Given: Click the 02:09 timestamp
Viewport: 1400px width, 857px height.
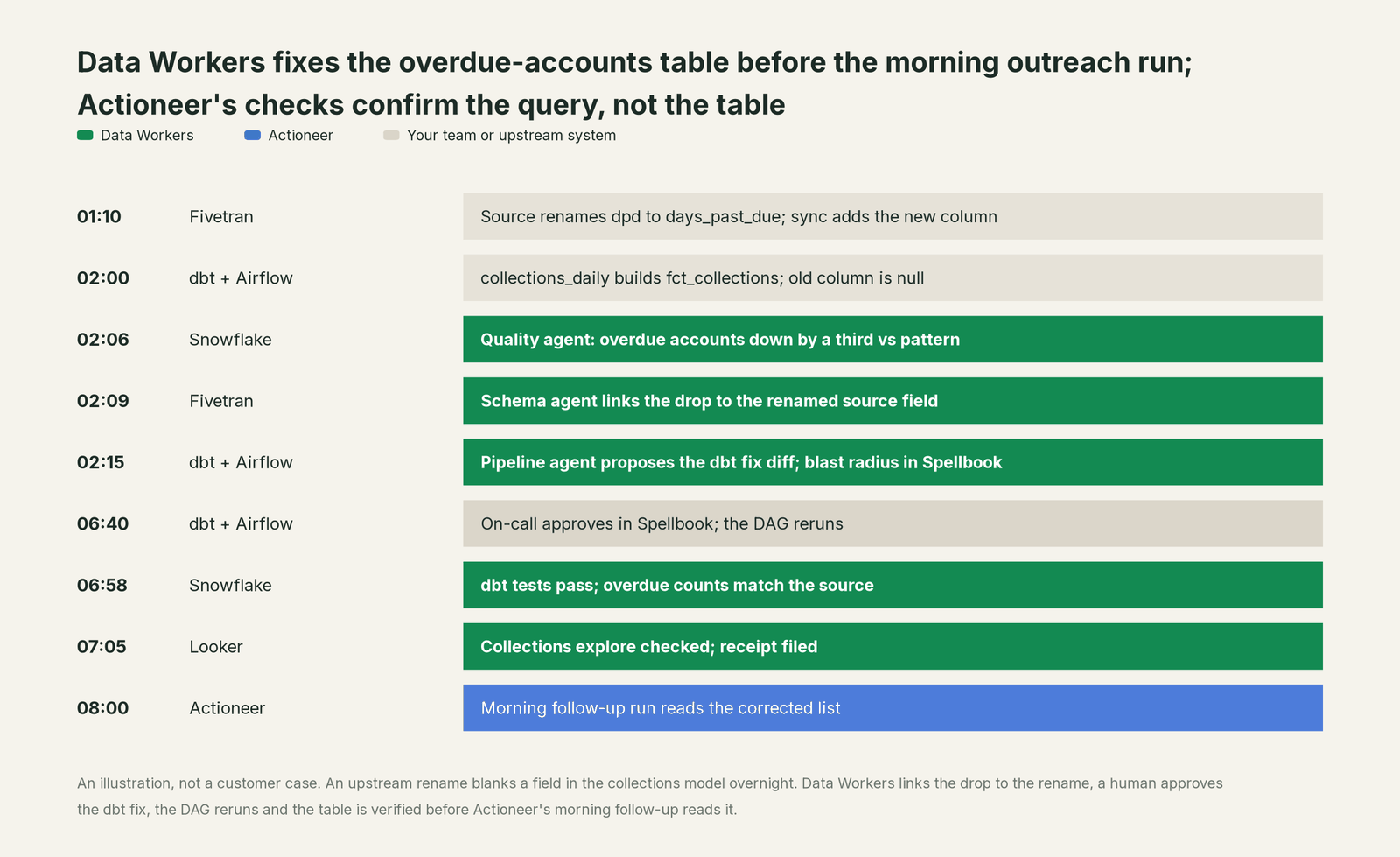Looking at the screenshot, I should point(103,401).
